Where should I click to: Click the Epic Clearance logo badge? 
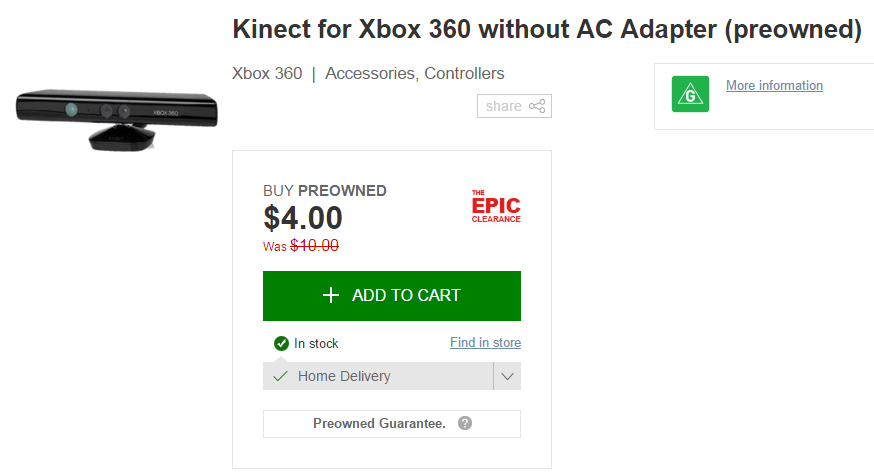[496, 206]
